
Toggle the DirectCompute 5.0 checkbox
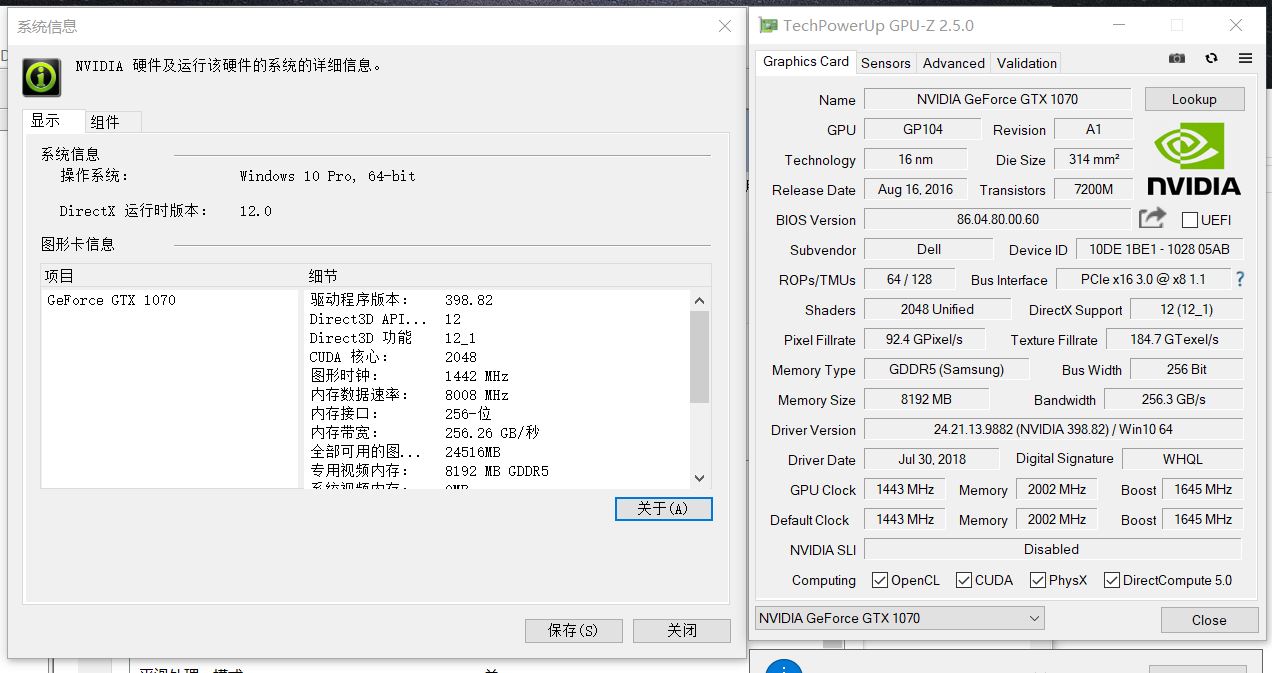[x=1110, y=580]
